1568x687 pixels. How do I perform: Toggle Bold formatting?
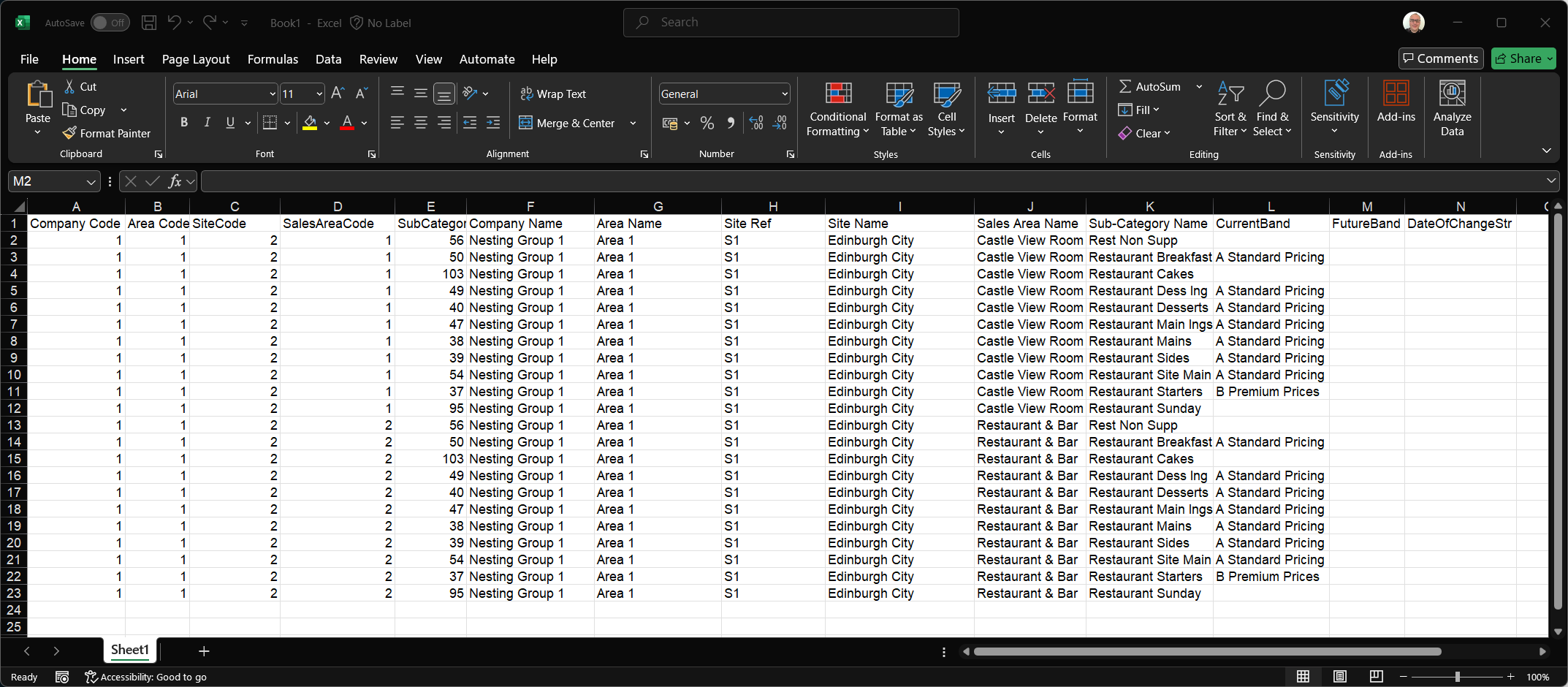pyautogui.click(x=184, y=123)
